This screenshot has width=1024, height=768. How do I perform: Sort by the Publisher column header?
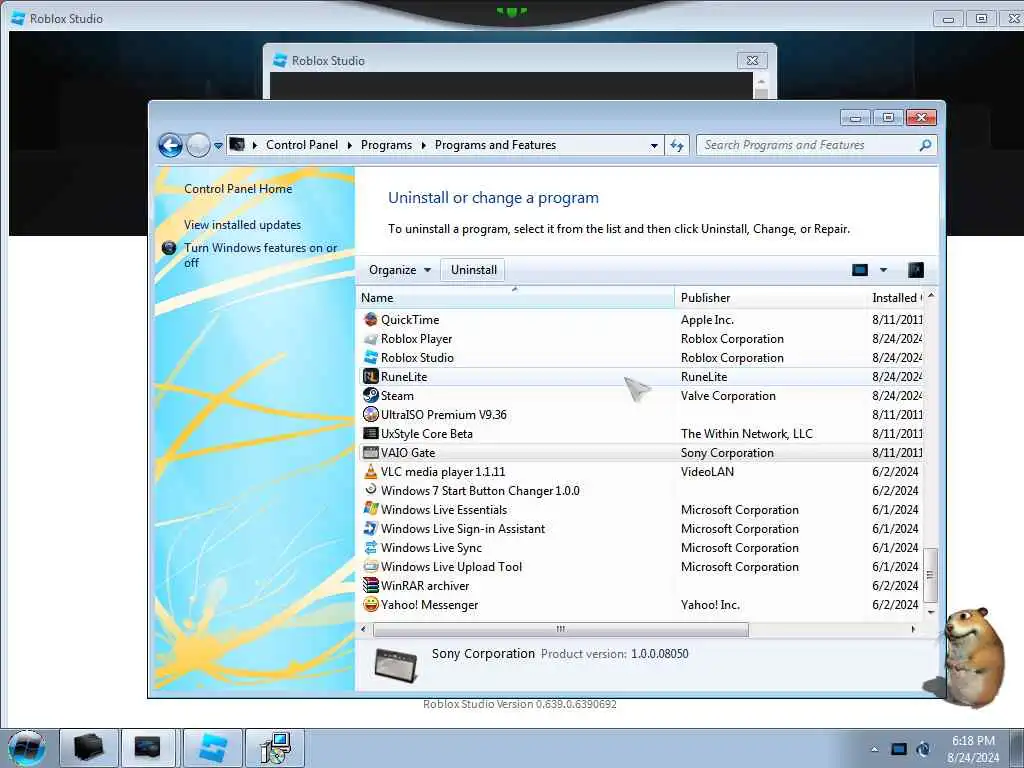click(x=770, y=298)
